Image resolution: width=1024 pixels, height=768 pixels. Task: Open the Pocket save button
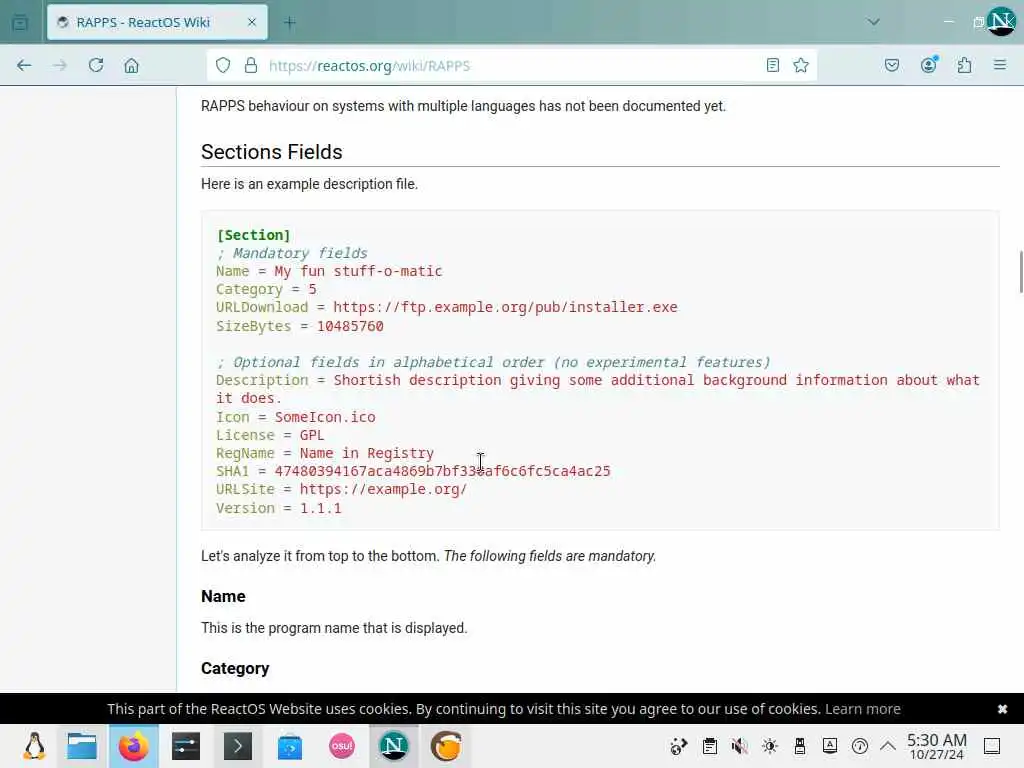tap(891, 65)
